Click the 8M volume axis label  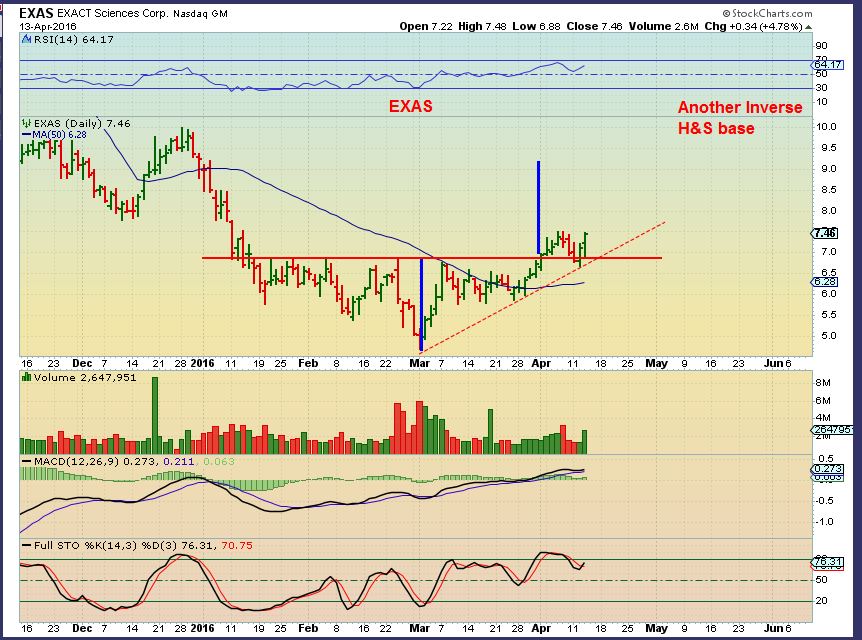click(x=823, y=383)
